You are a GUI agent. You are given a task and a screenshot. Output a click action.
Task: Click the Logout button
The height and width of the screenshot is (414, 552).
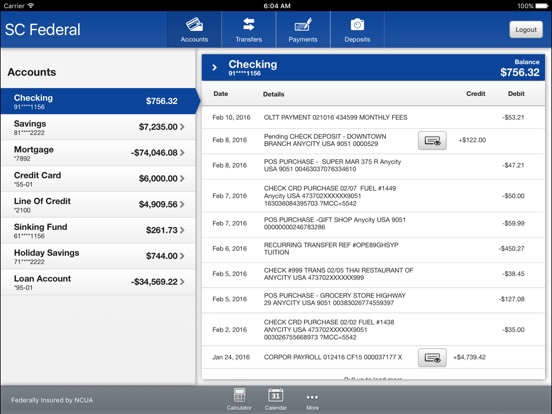coord(526,30)
